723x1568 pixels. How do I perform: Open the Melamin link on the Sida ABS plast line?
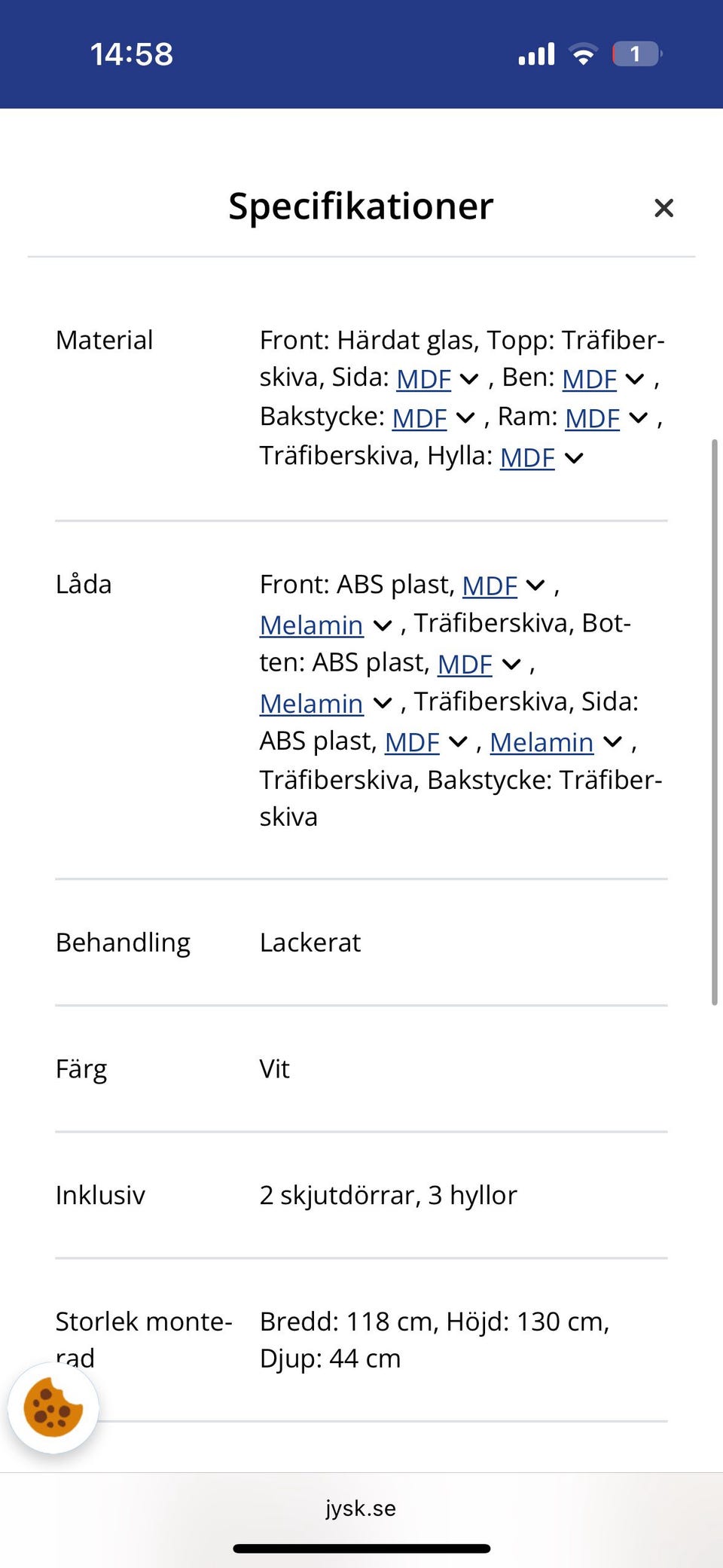tap(541, 743)
